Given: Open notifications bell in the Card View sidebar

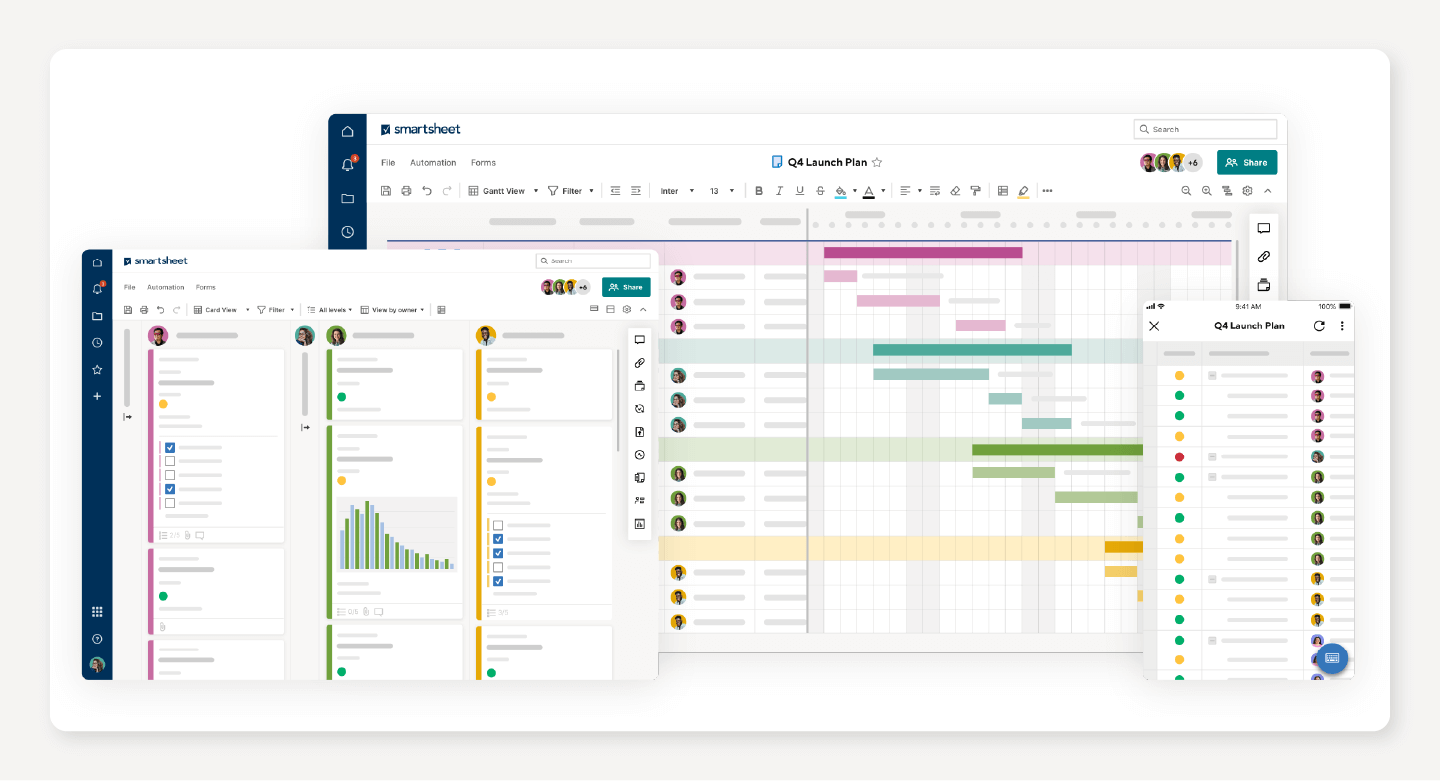Looking at the screenshot, I should pos(97,289).
